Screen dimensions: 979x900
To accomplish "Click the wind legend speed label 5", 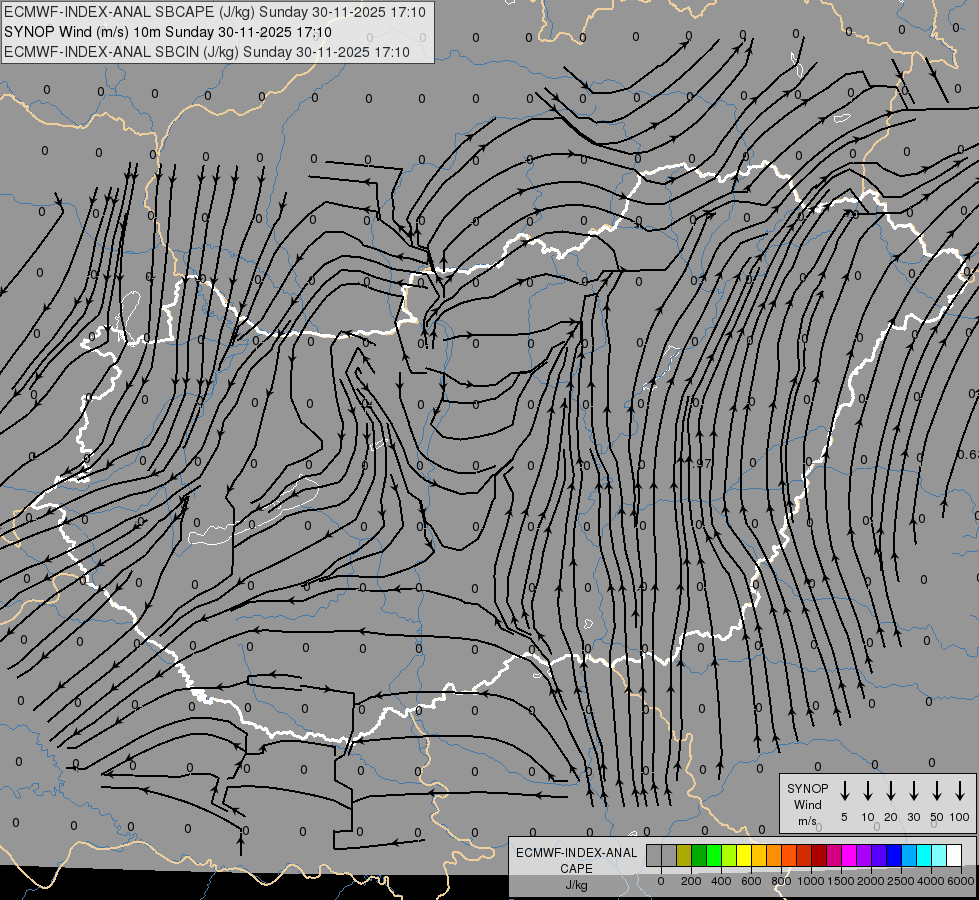I will click(x=844, y=817).
